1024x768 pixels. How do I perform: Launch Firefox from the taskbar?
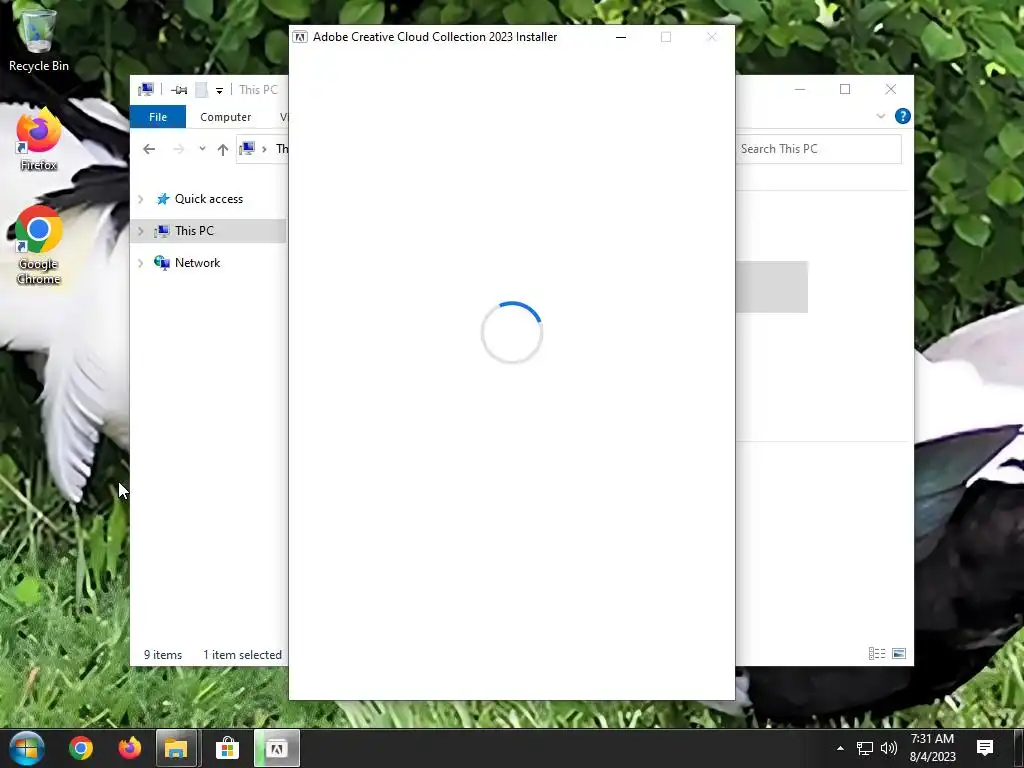coord(129,748)
